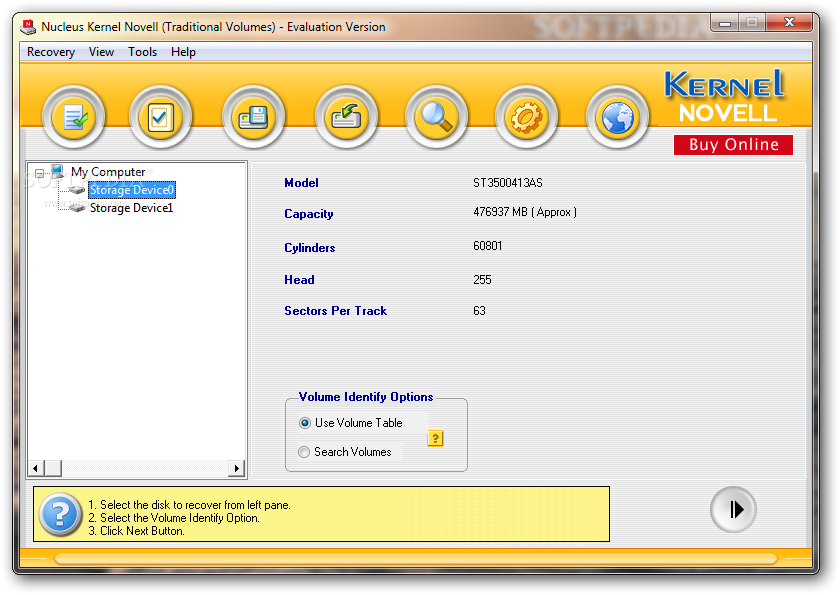Screen dimensions: 840x595
Task: Click the head value 255
Action: click(482, 280)
